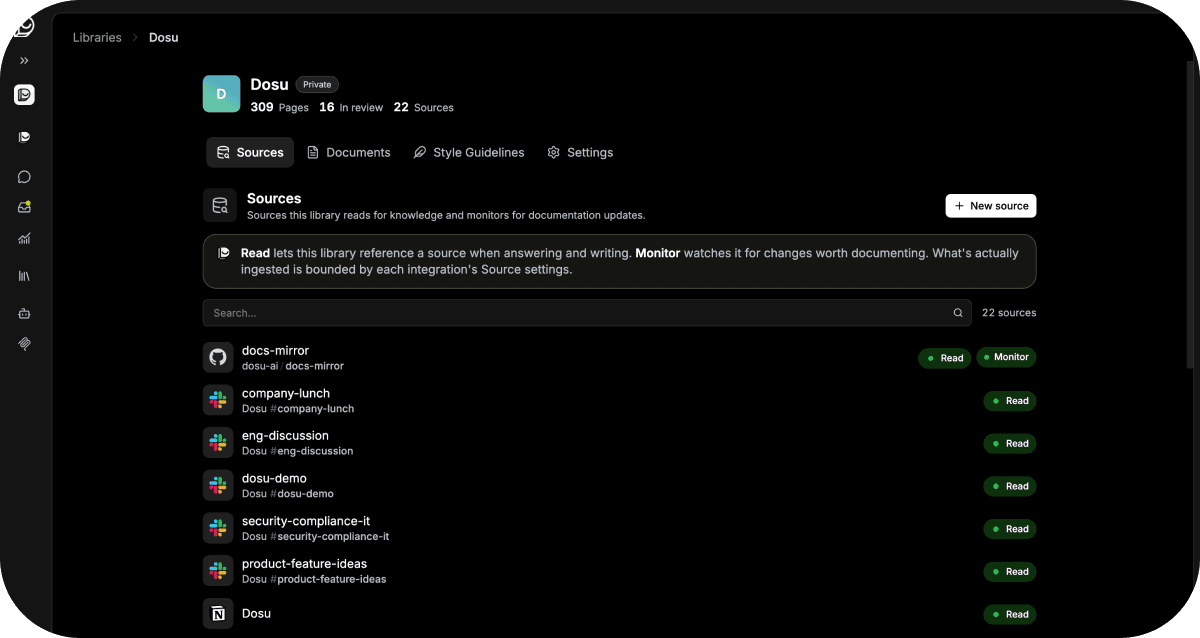
Task: Click the '#company-lunch' channel subtitle
Action: click(x=313, y=409)
